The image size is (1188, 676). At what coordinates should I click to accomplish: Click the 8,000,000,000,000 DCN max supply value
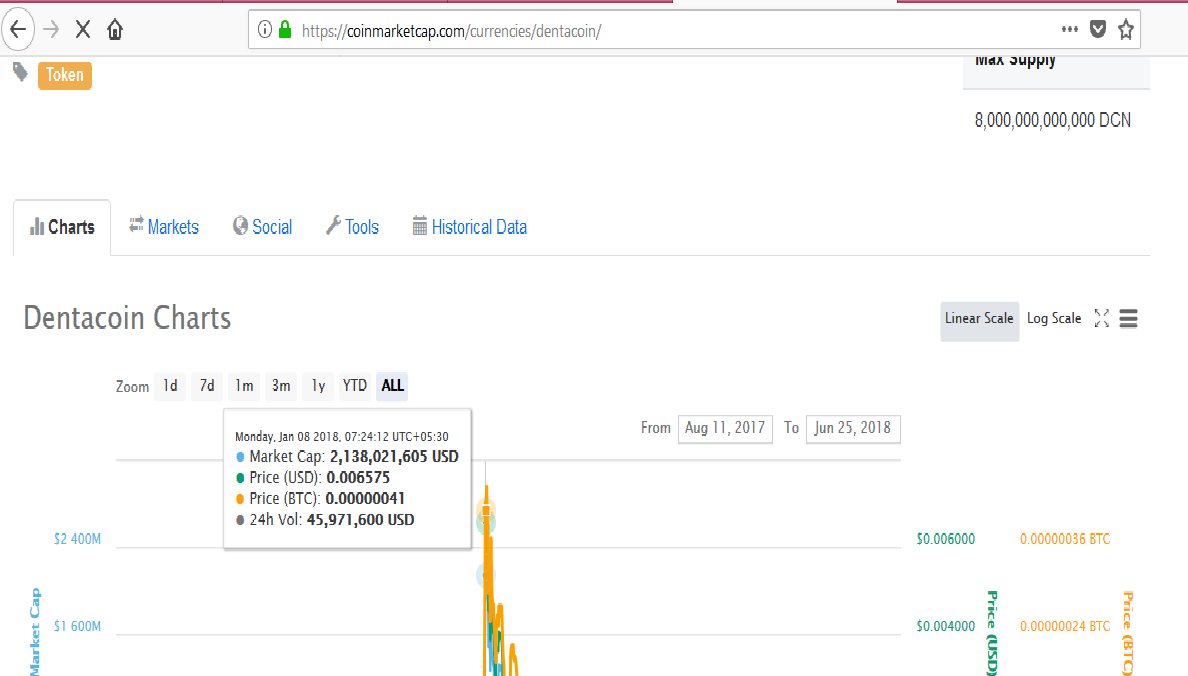coord(1052,120)
